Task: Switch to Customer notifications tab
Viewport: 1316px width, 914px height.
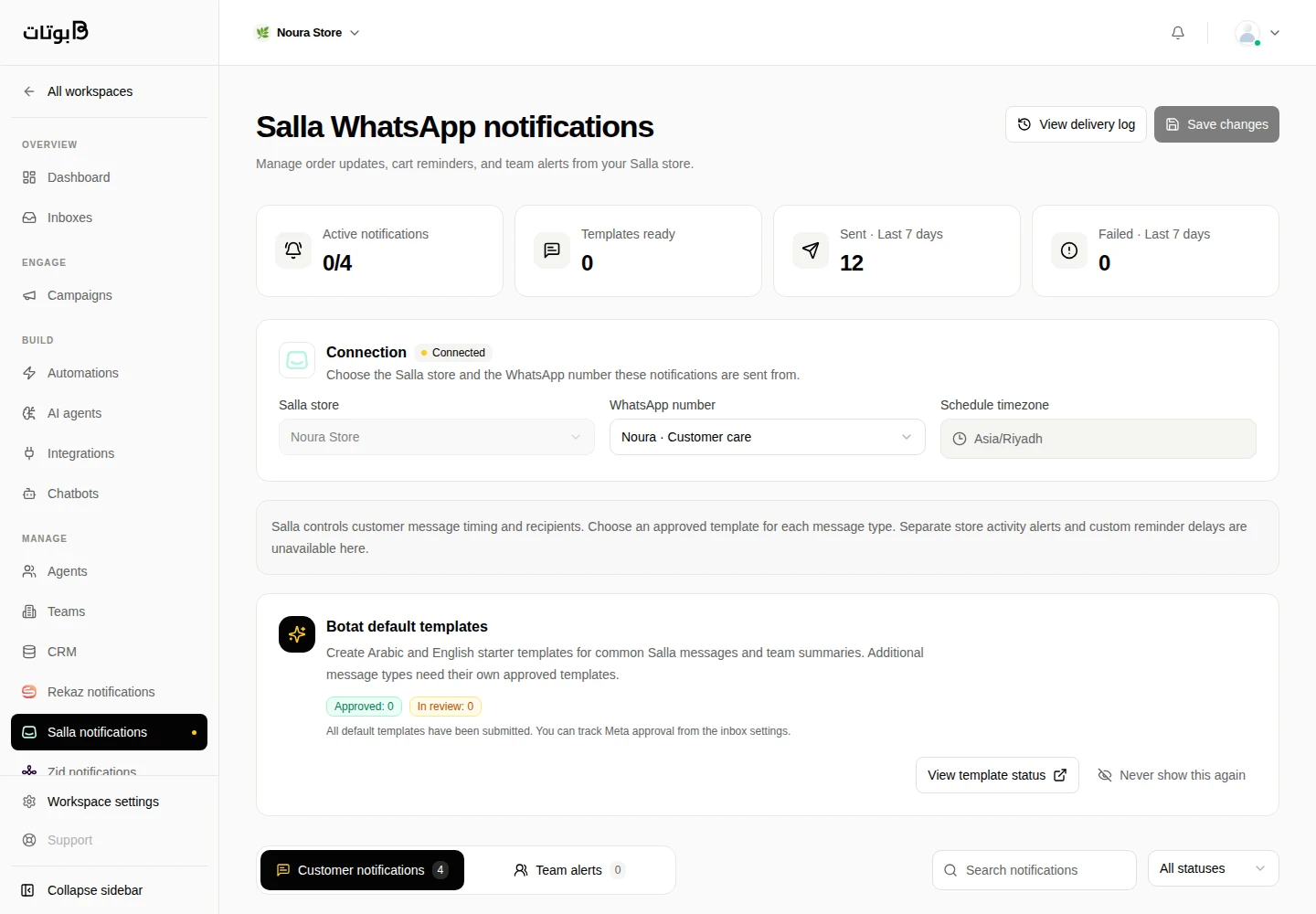Action: tap(362, 870)
